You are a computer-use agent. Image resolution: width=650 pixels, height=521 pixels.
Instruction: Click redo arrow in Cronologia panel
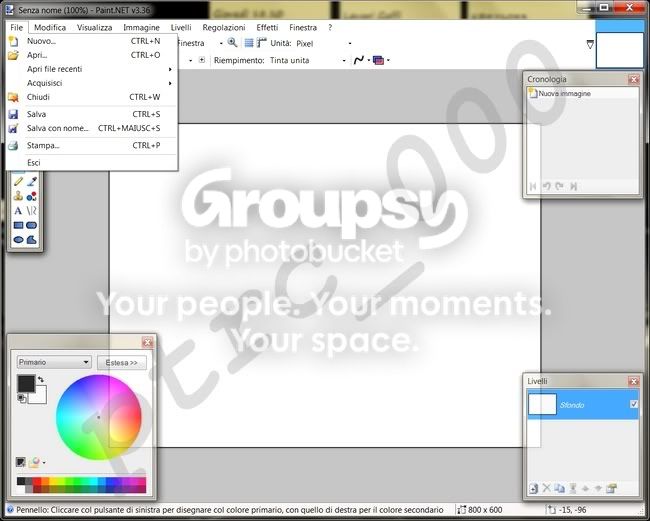click(x=560, y=187)
